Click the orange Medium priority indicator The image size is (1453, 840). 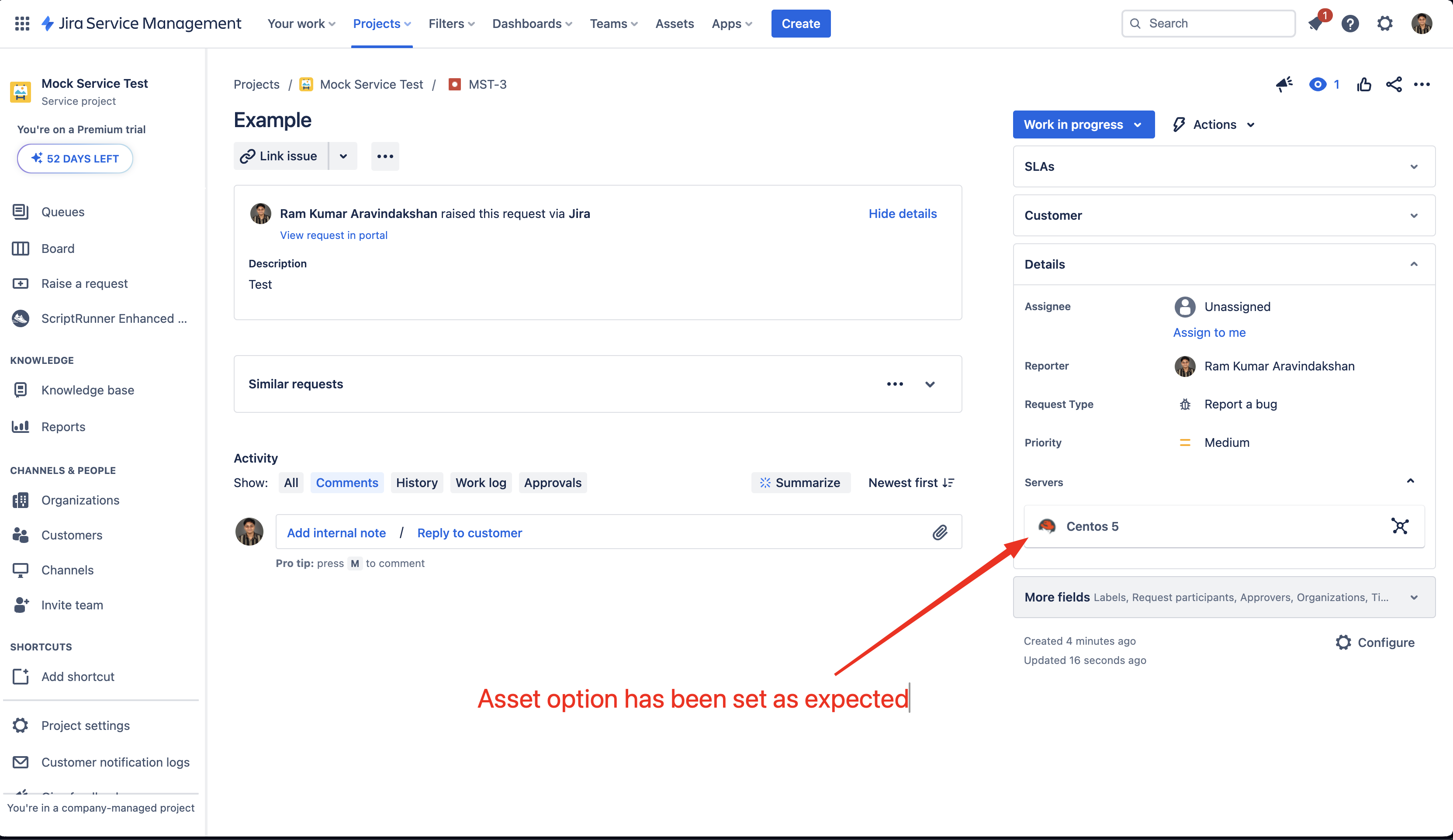coord(1185,442)
